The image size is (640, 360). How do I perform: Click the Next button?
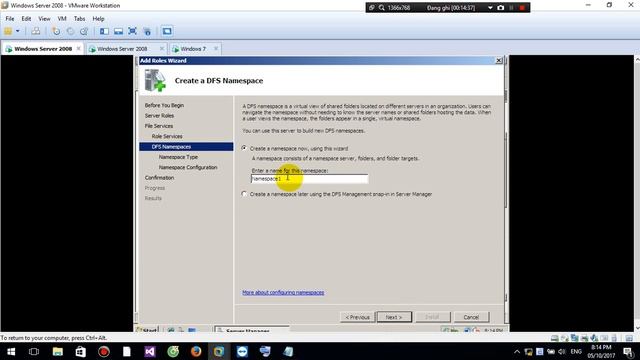click(x=394, y=317)
